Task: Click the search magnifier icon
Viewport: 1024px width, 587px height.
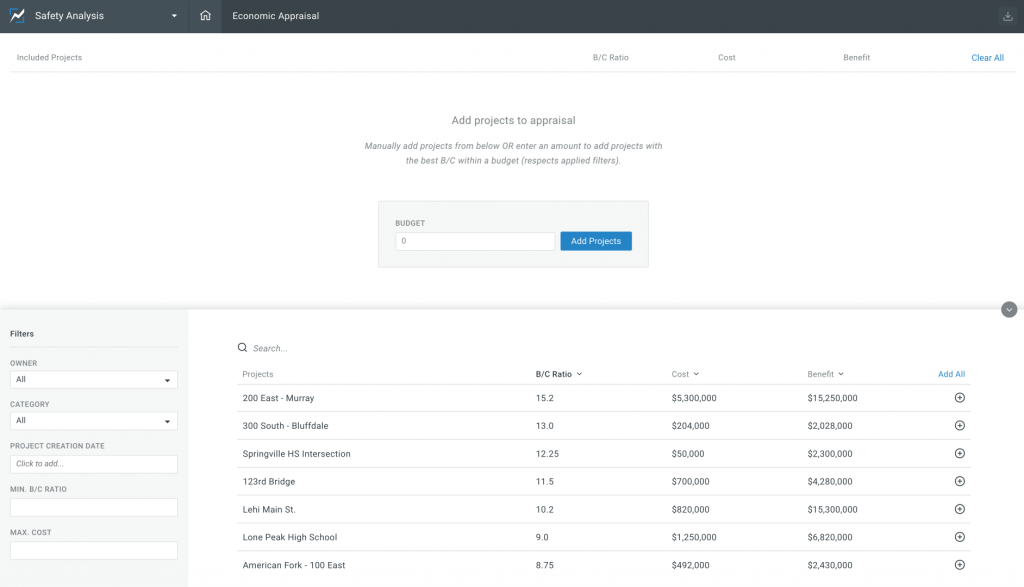Action: 242,348
